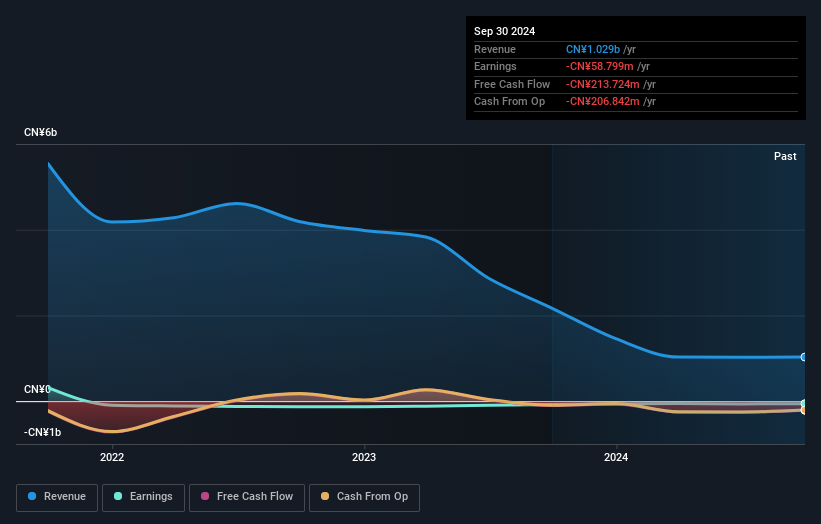821x524 pixels.
Task: Click the Past label on the chart
Action: [x=785, y=157]
